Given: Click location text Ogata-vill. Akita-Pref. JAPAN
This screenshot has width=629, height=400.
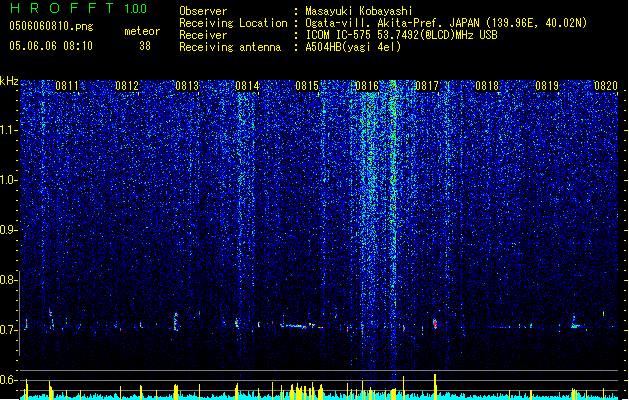Looking at the screenshot, I should [392, 23].
